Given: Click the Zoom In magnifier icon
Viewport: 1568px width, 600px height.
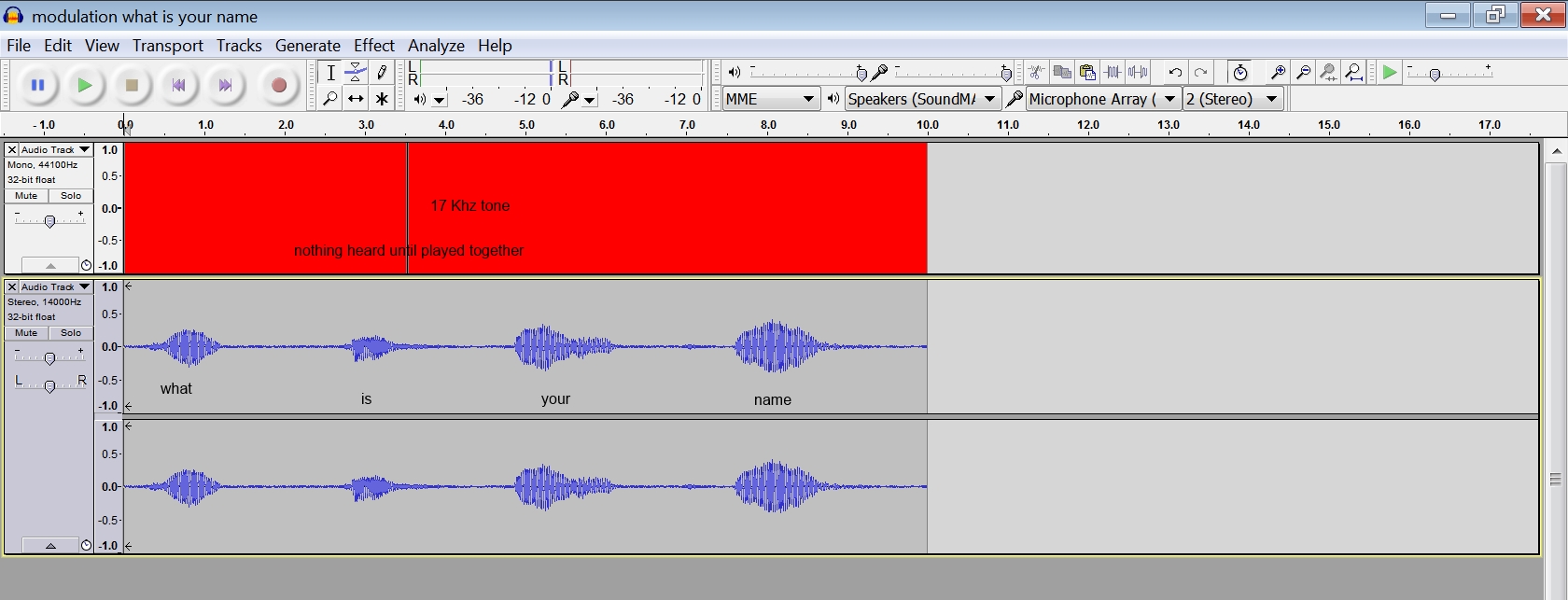Looking at the screenshot, I should coord(1278,73).
